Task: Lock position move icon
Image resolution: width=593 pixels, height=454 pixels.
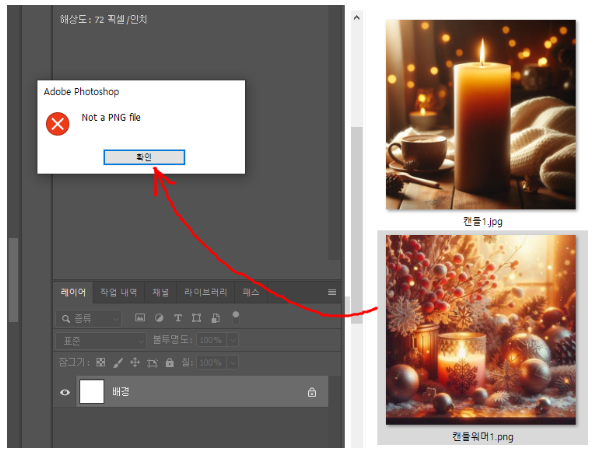Action: (135, 363)
